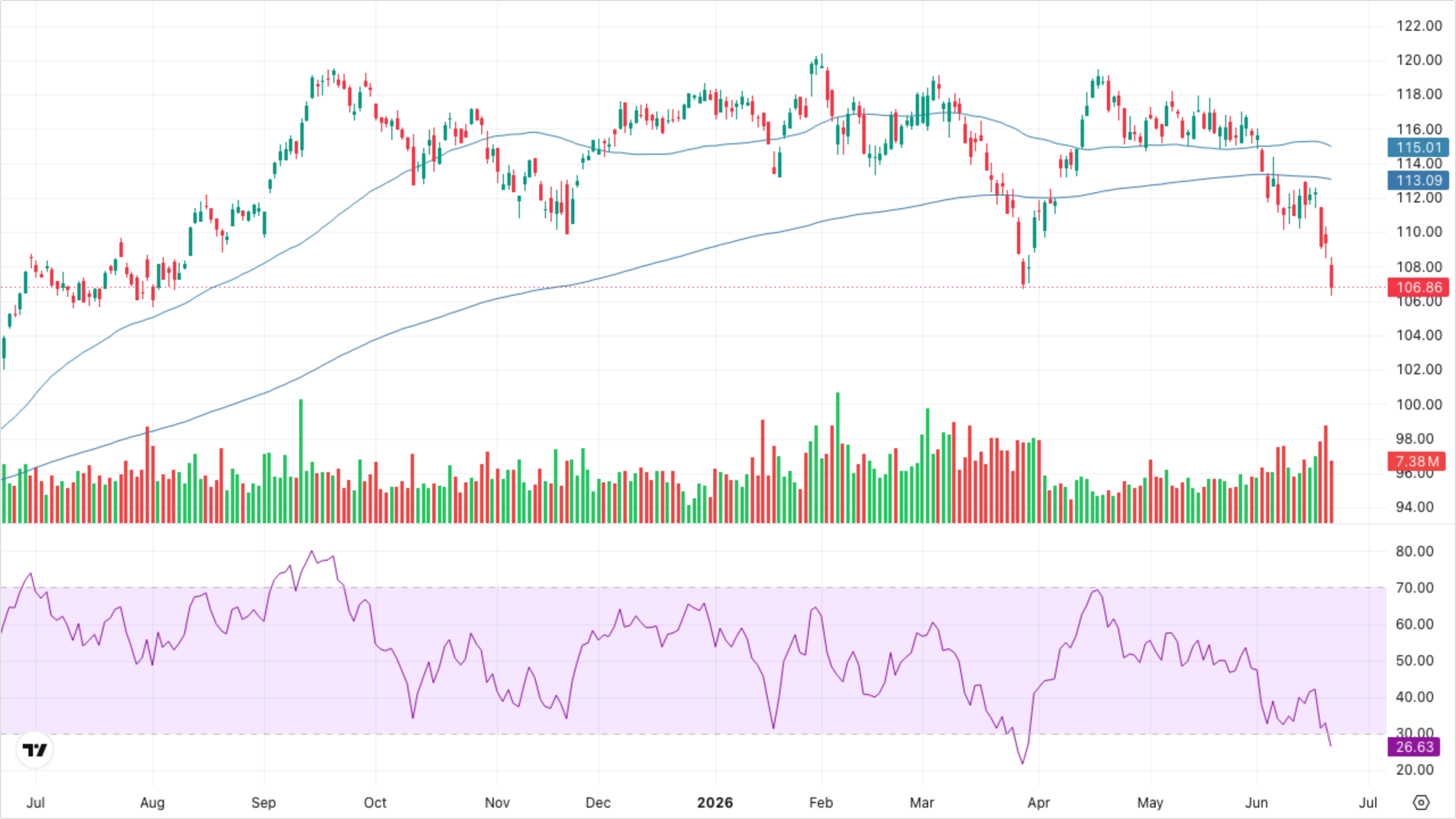Click the 20.00 RSI scale label

coord(1414,770)
